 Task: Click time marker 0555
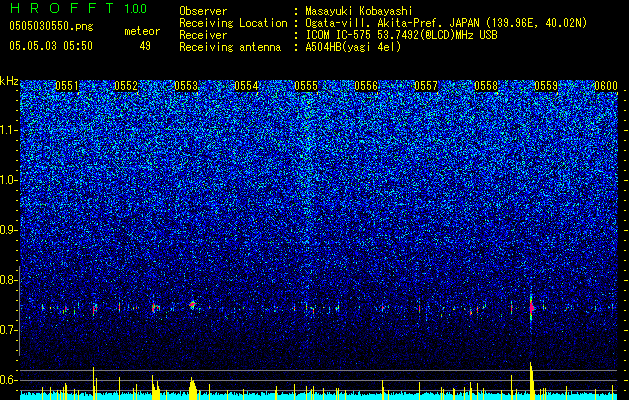(306, 86)
